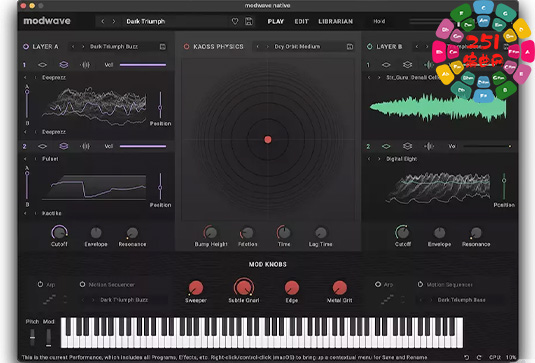Screen dimensions: 535x363
Task: Toggle the Hold button
Action: 379,21
